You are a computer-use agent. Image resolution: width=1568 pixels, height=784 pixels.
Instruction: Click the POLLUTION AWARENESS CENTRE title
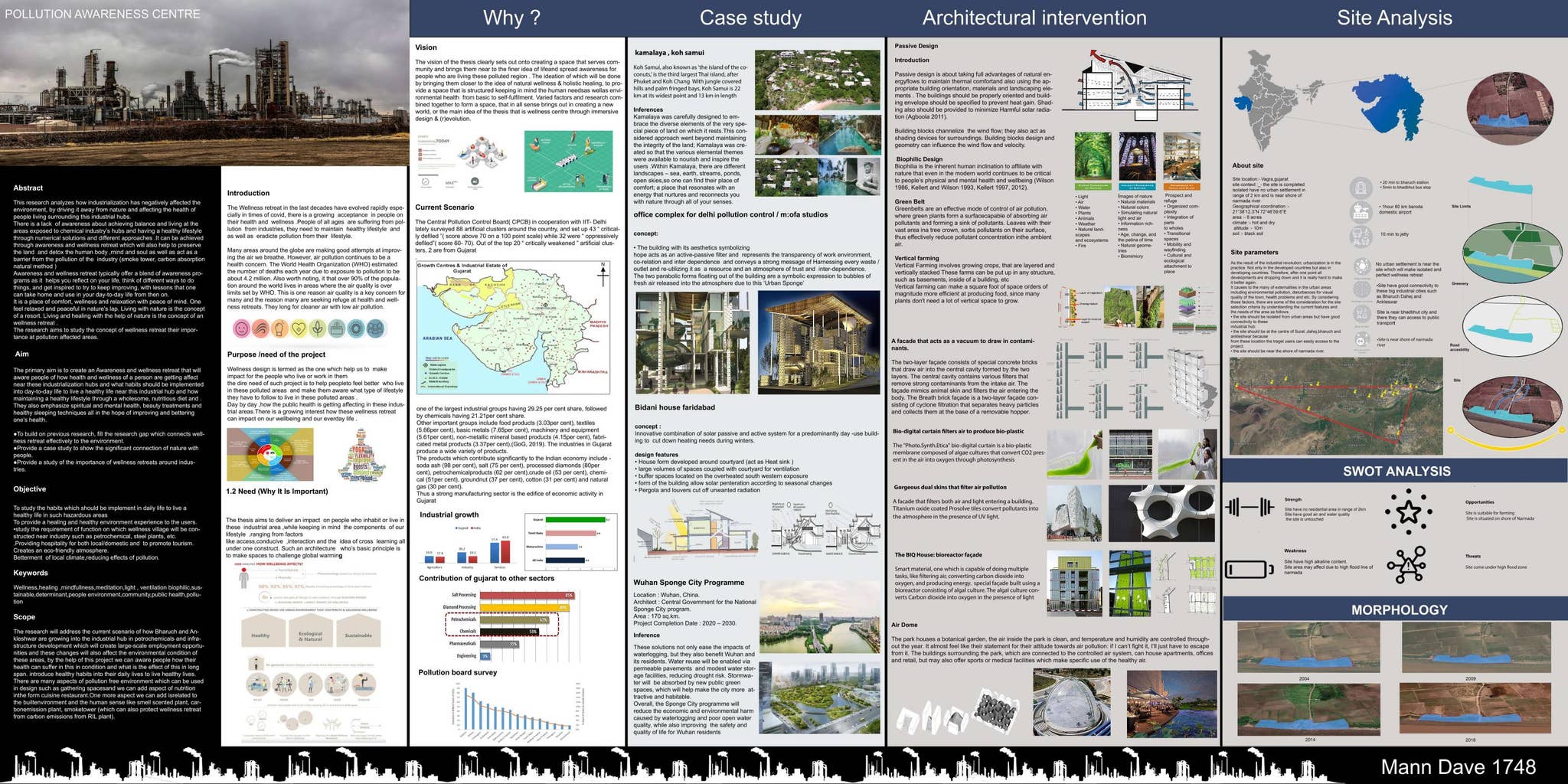tap(103, 14)
